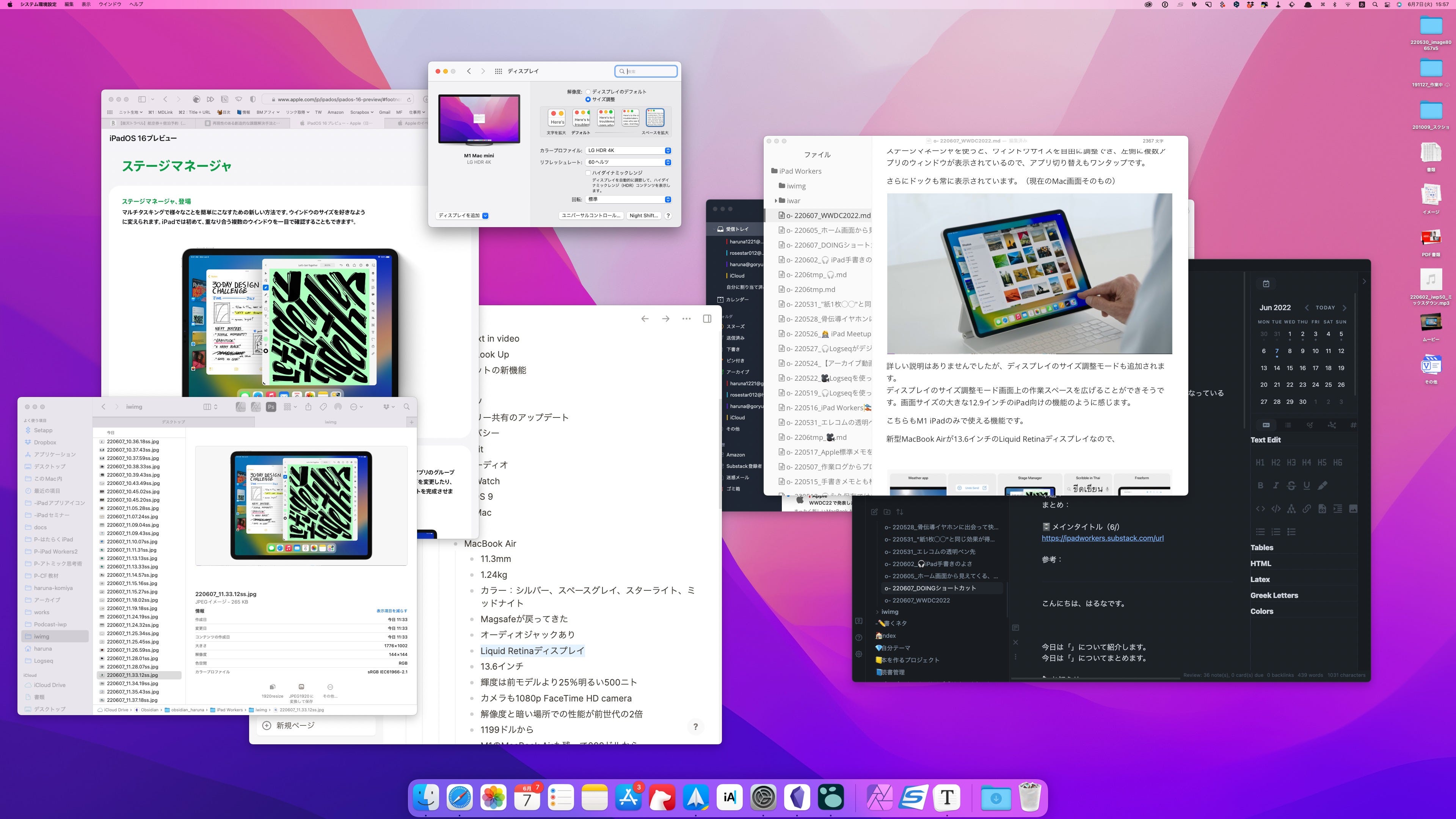Open the Finder view mode selector
1456x819 pixels.
pos(210,407)
